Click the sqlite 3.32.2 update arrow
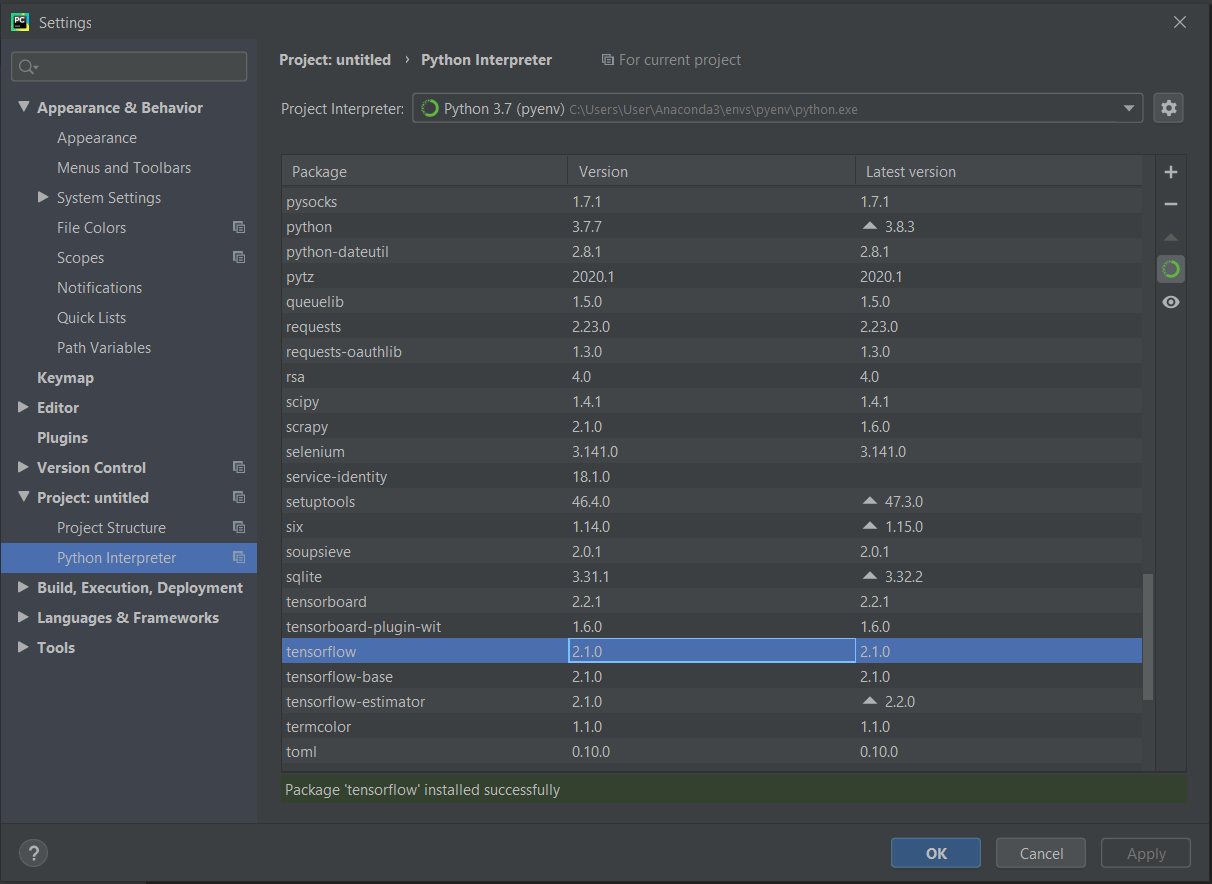This screenshot has width=1212, height=884. pyautogui.click(x=869, y=577)
